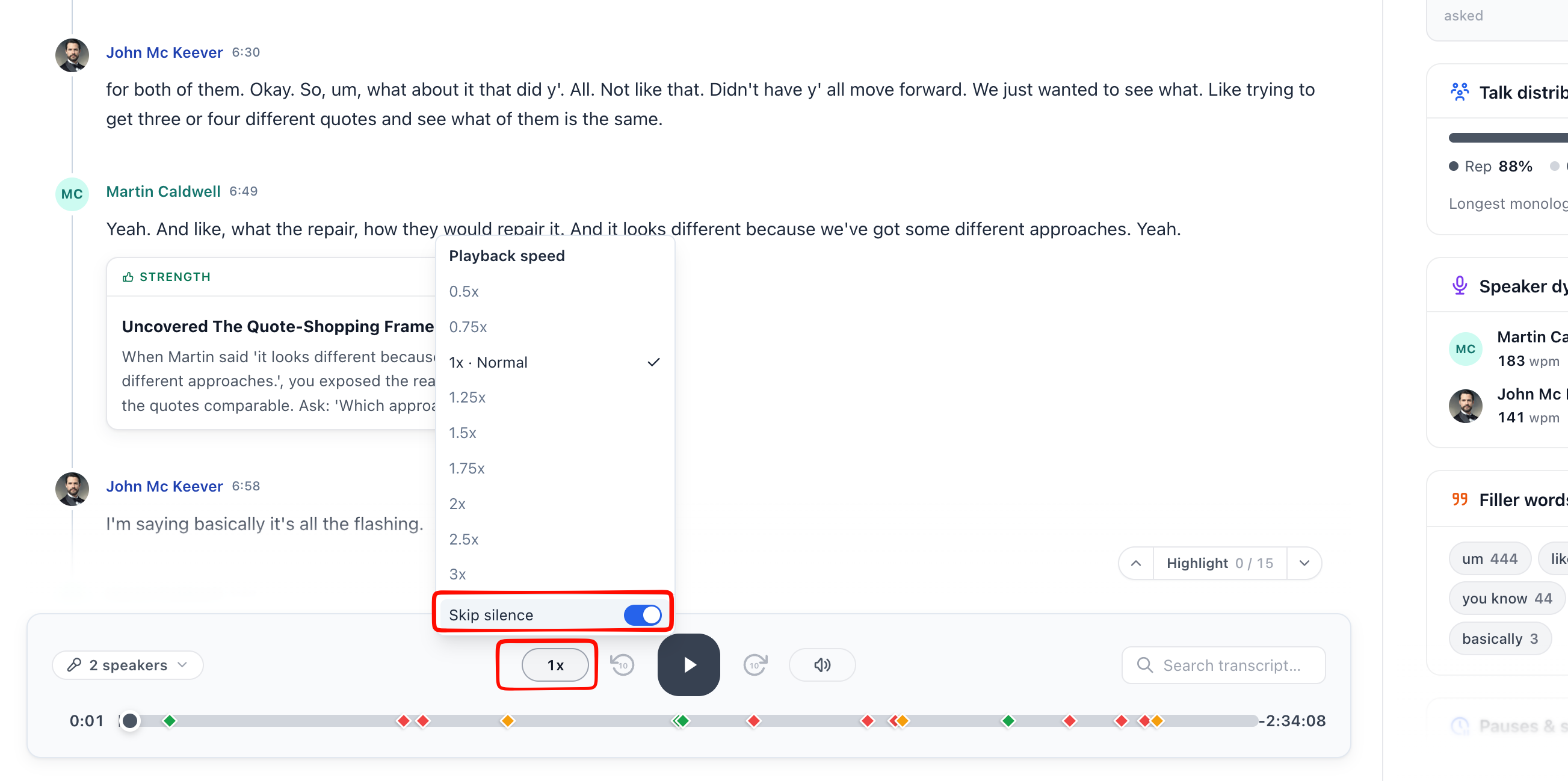
Task: Click John Mc Keever's photo at 6:30
Action: [x=72, y=55]
